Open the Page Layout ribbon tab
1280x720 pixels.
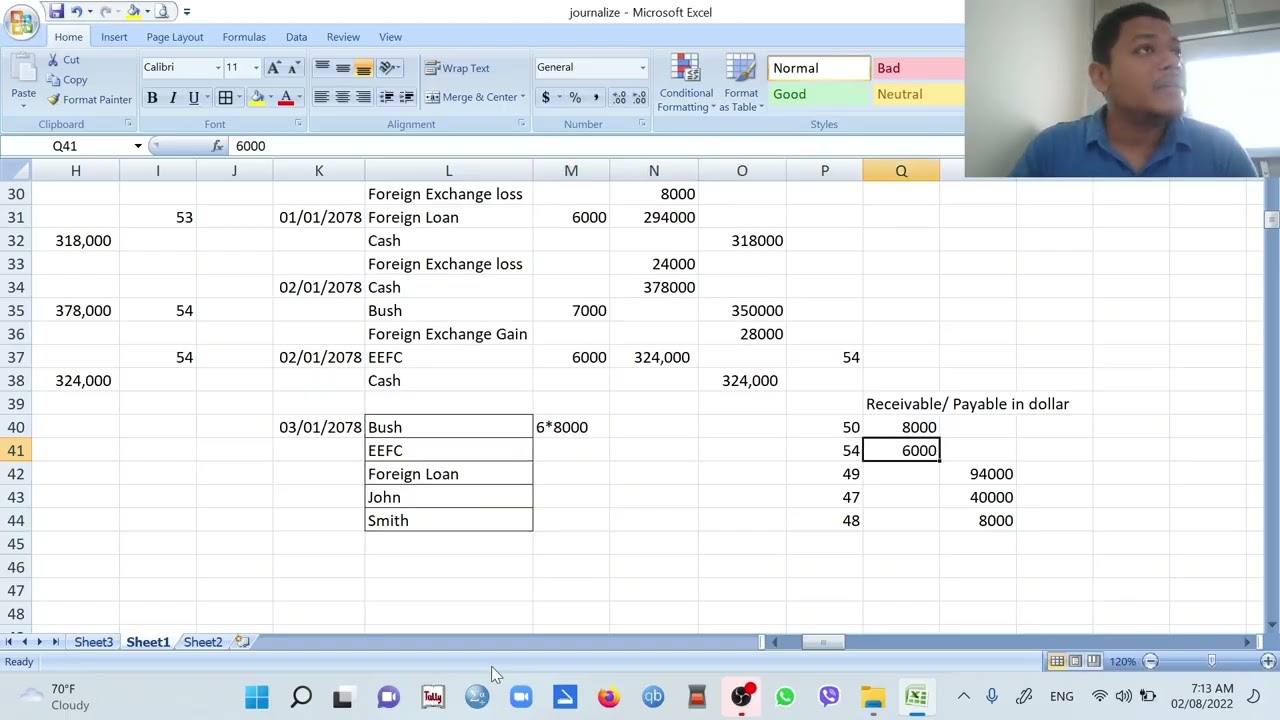[x=175, y=37]
